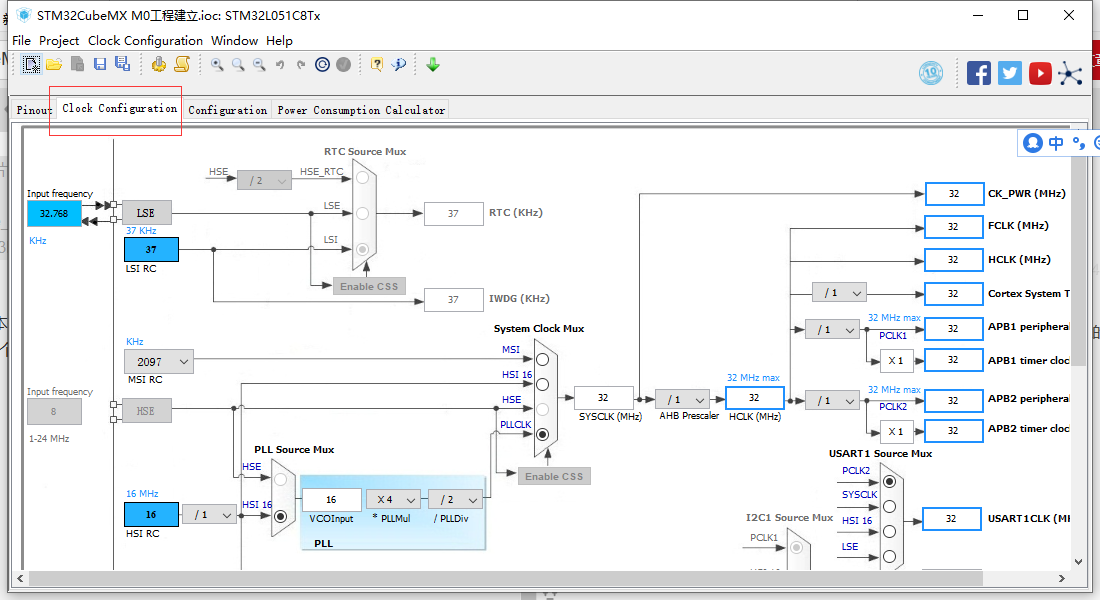Select HSI 16 in USART1 Source Mux
Image resolution: width=1100 pixels, height=600 pixels.
(x=890, y=531)
